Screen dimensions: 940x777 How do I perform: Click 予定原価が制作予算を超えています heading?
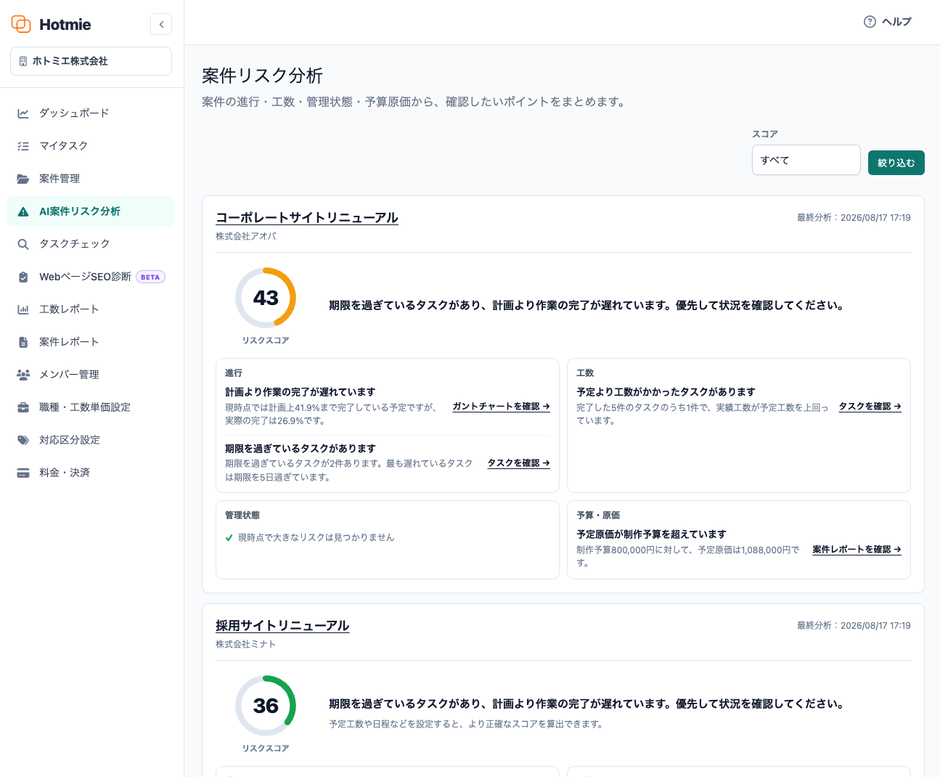(x=651, y=534)
